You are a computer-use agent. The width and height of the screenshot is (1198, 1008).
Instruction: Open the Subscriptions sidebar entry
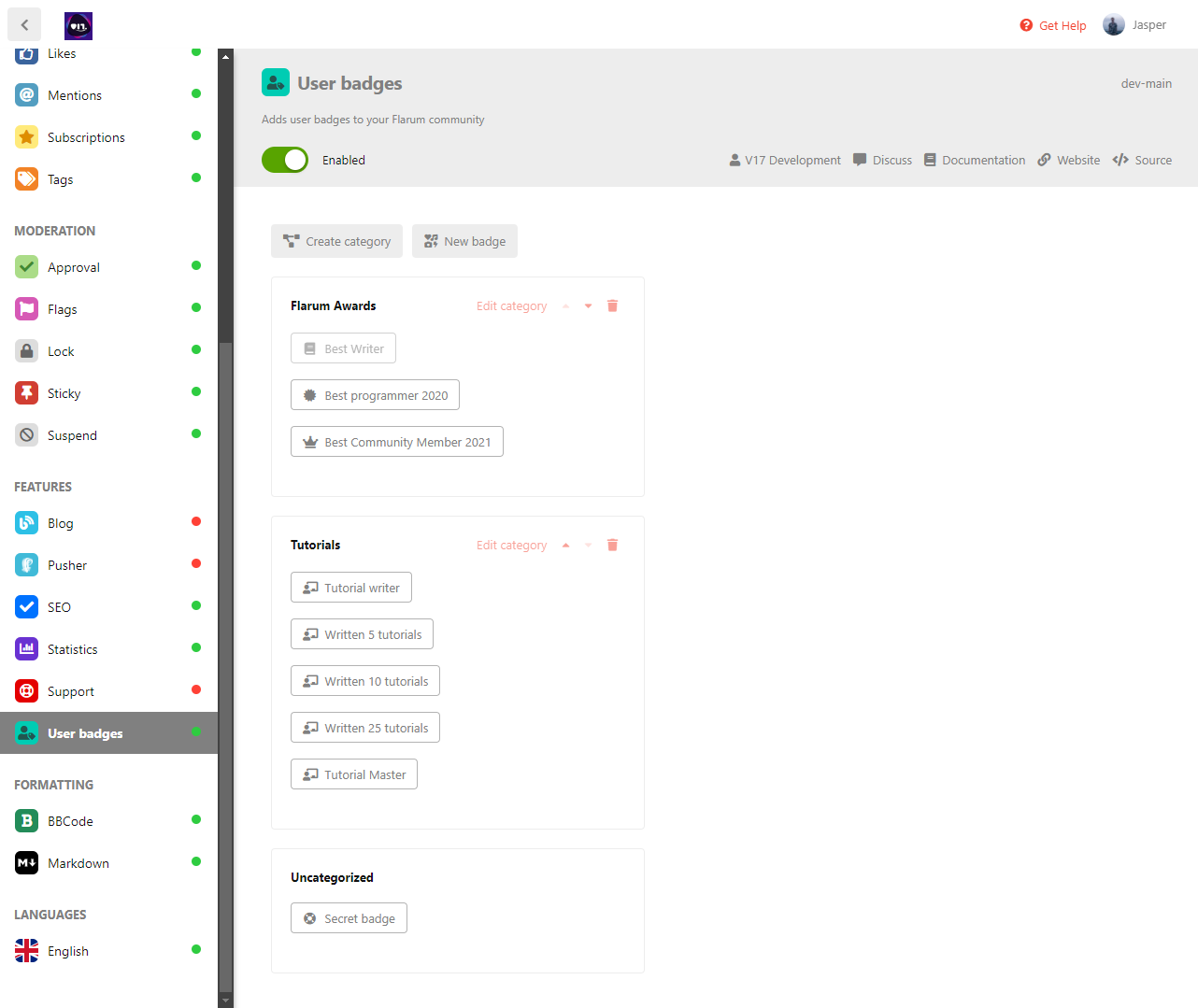pyautogui.click(x=108, y=137)
